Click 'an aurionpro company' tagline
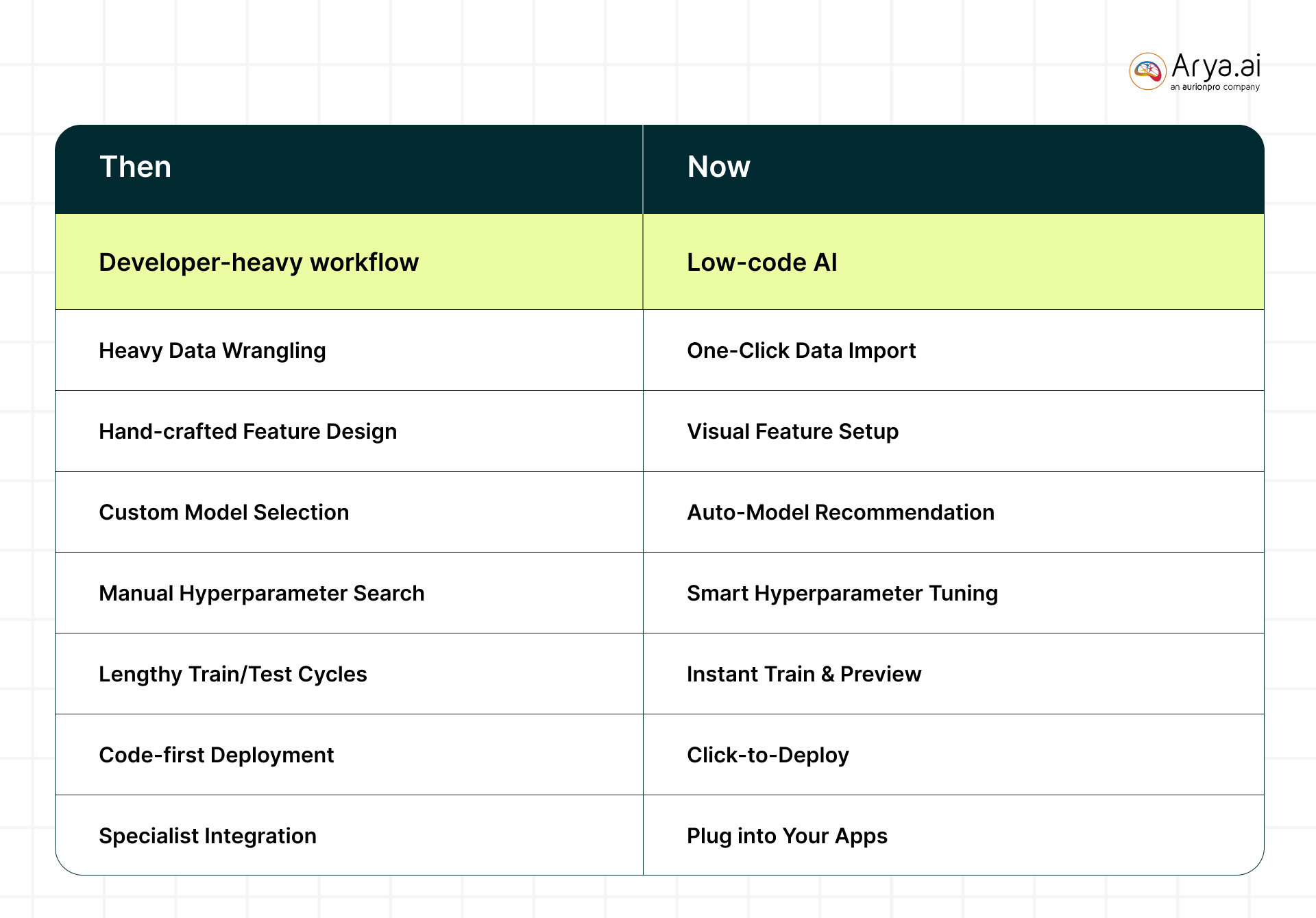Image resolution: width=1316 pixels, height=918 pixels. tap(1215, 87)
